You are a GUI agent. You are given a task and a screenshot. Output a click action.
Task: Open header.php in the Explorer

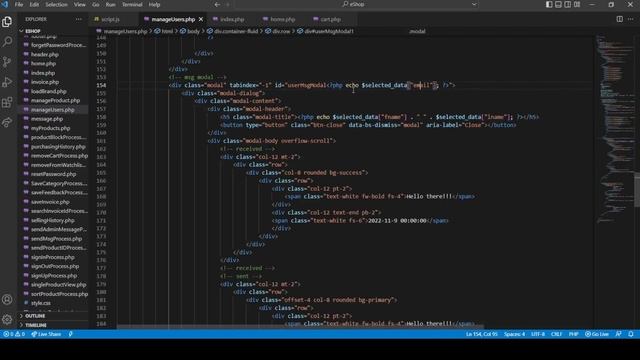point(45,54)
